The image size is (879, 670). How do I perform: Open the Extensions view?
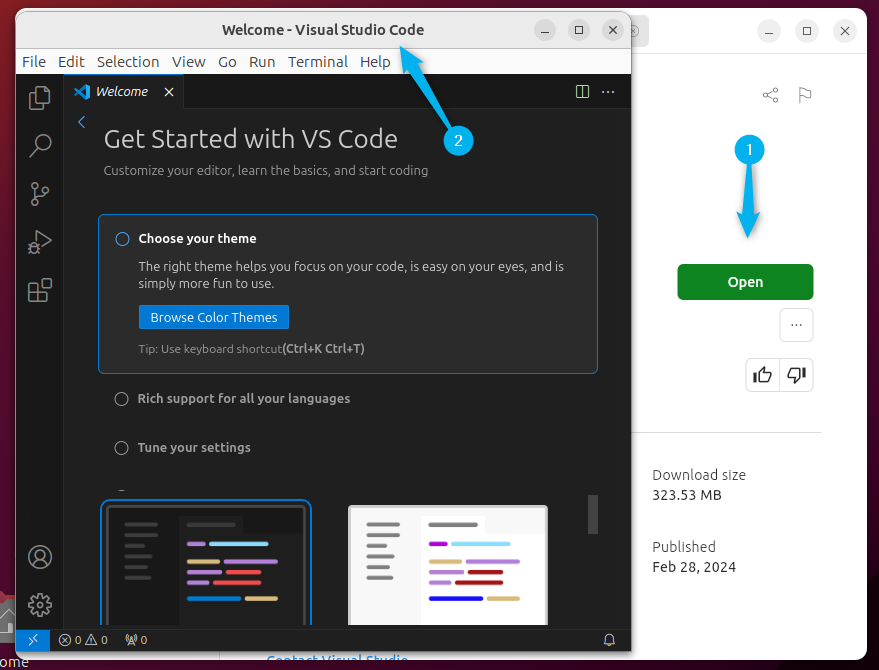click(39, 290)
